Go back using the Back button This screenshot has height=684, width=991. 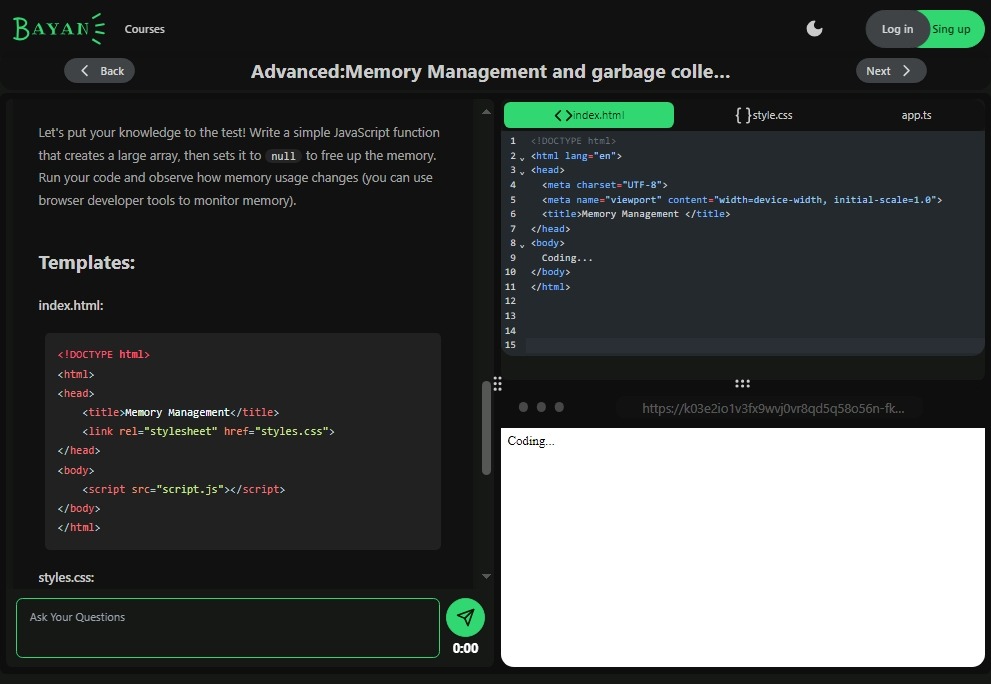[x=99, y=70]
